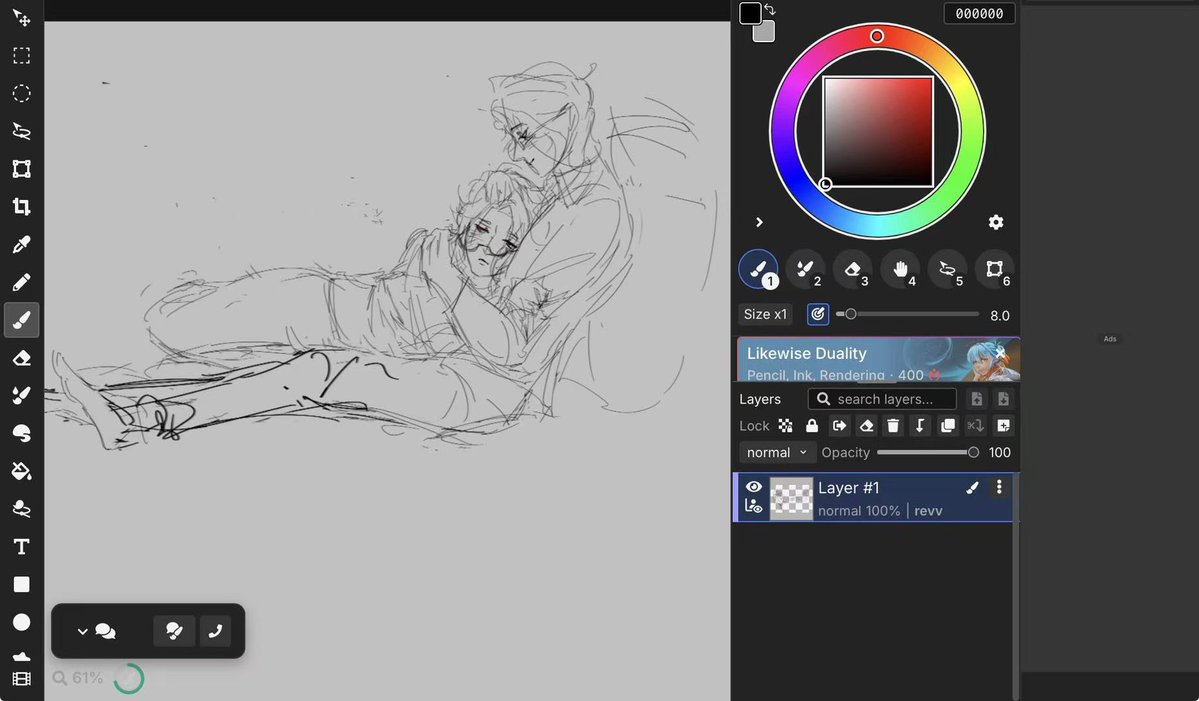Open Layer #1 three-dot options menu

point(999,487)
